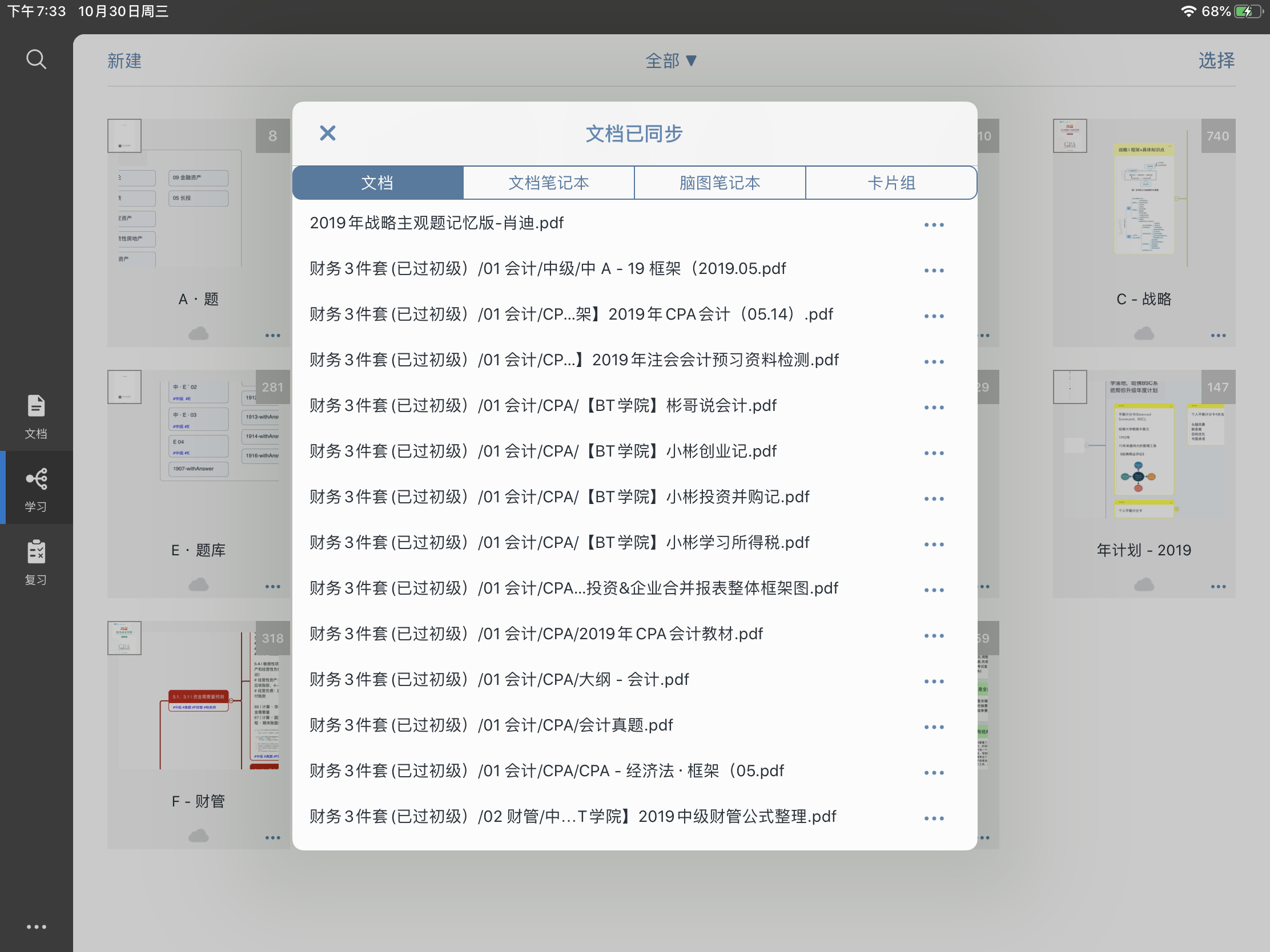Open the search icon in the sidebar
Viewport: 1270px width, 952px height.
click(36, 59)
